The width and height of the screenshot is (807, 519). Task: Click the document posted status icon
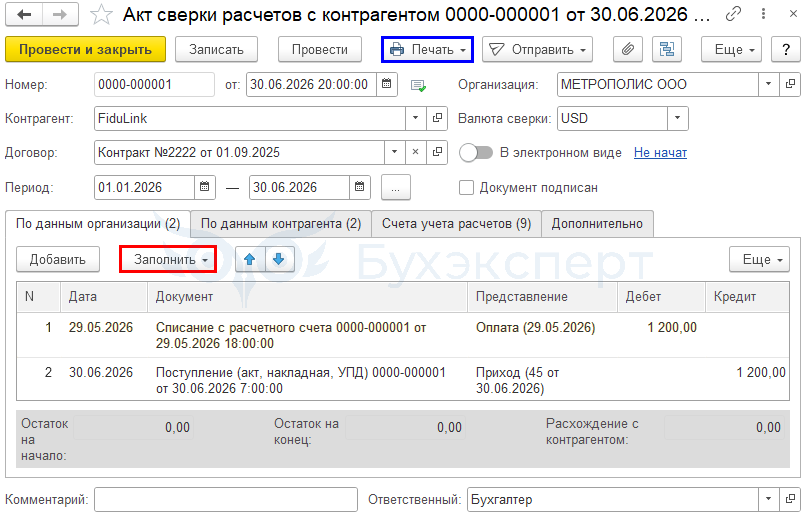[x=418, y=85]
